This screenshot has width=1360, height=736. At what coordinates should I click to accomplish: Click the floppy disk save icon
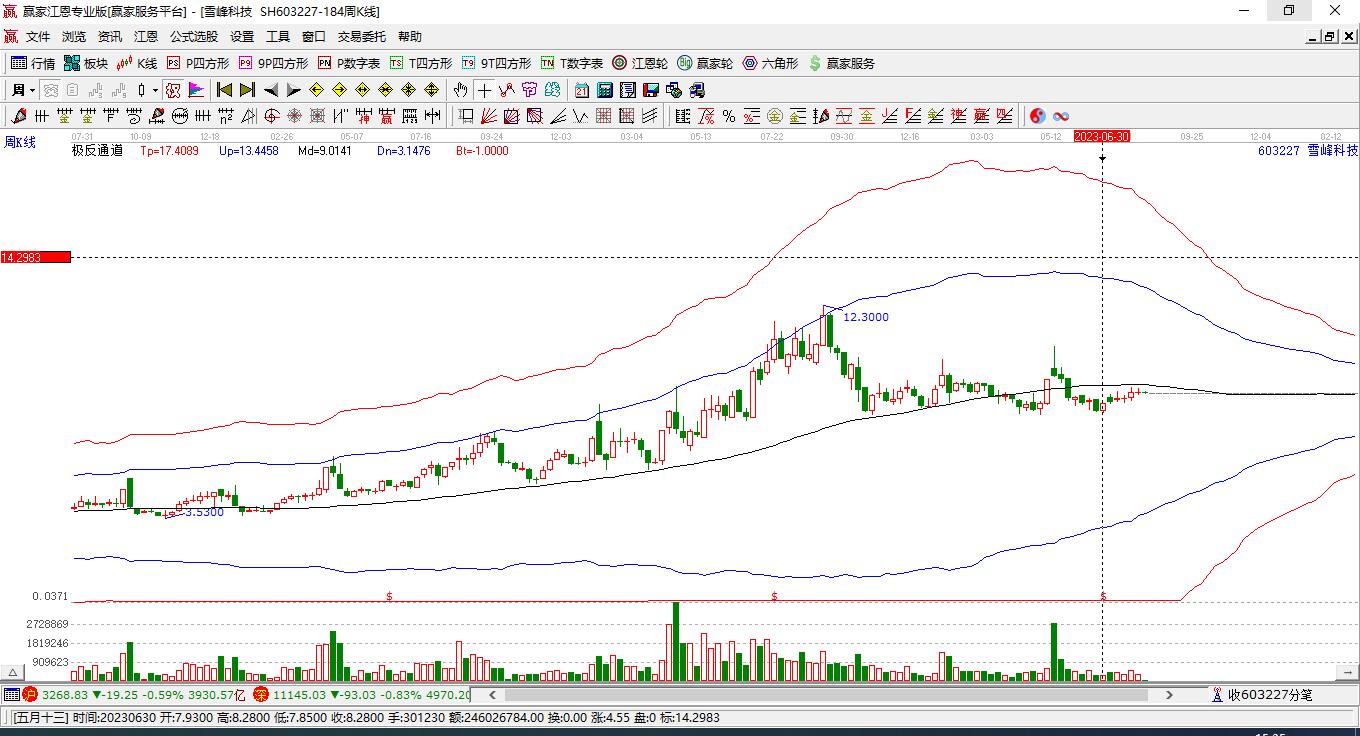coord(650,90)
